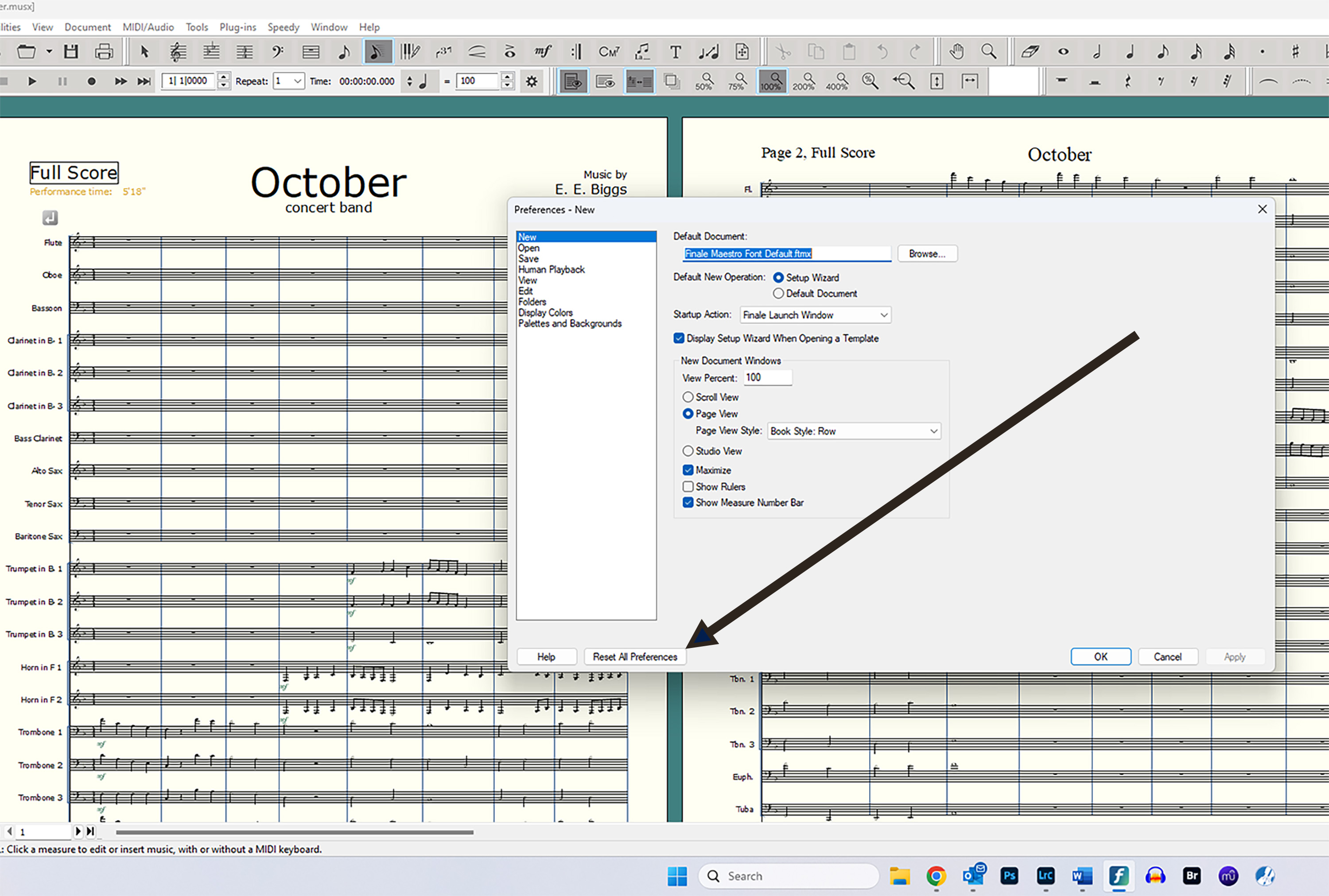1329x896 pixels.
Task: Choose the Scroll View radio option
Action: [x=688, y=396]
